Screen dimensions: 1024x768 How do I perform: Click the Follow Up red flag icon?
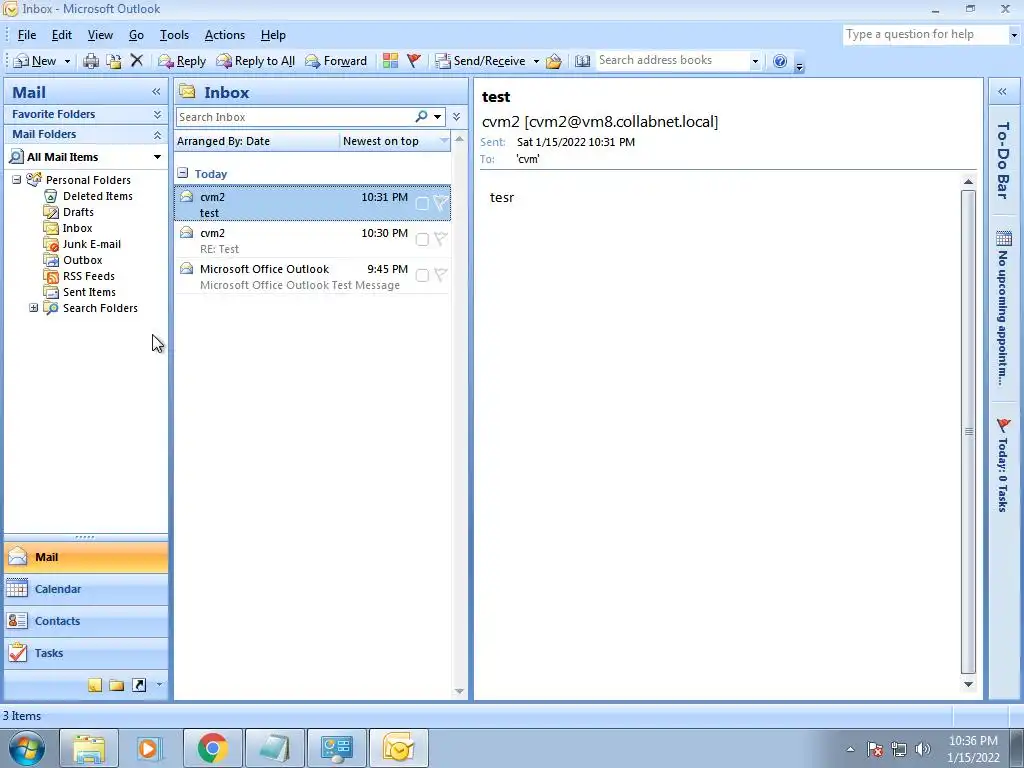(x=413, y=61)
